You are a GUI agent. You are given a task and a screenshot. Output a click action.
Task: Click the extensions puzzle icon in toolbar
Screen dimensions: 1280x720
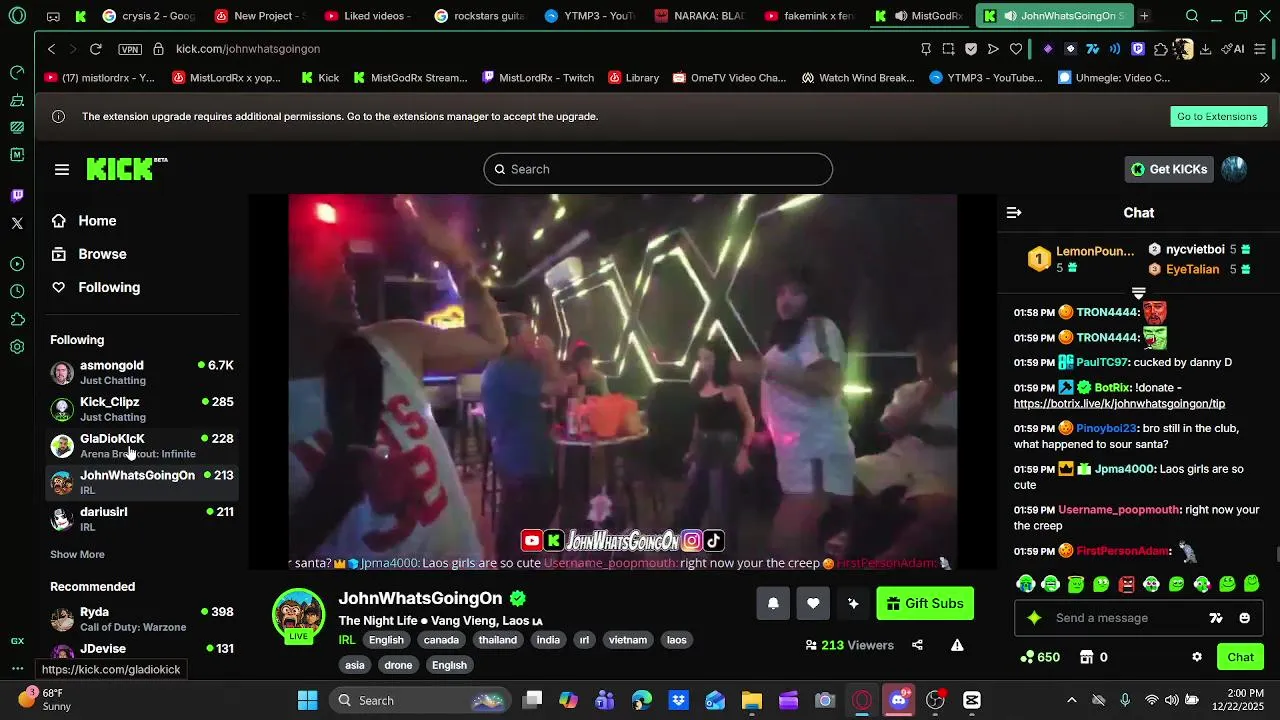pyautogui.click(x=1161, y=49)
